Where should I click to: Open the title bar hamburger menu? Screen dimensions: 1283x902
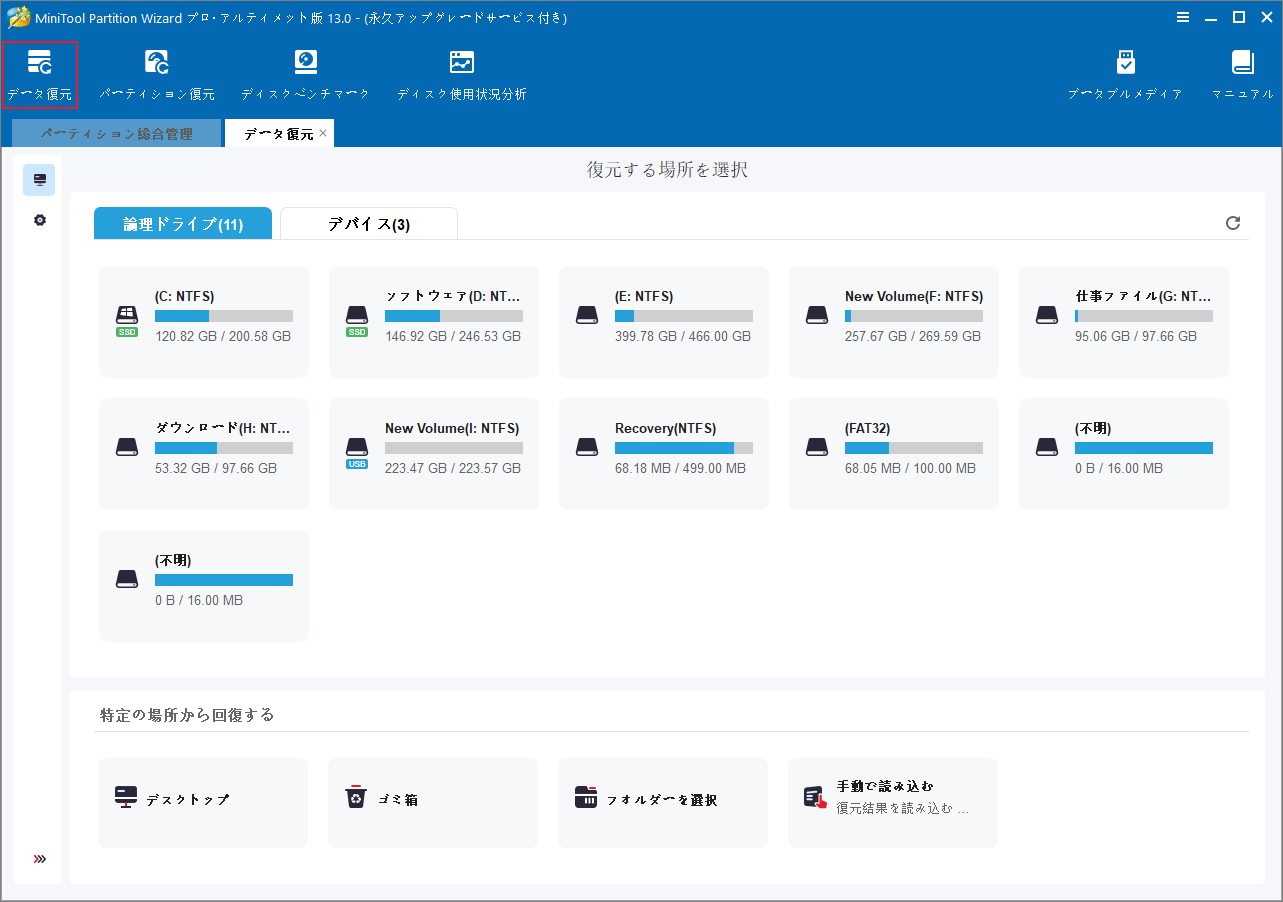tap(1183, 17)
